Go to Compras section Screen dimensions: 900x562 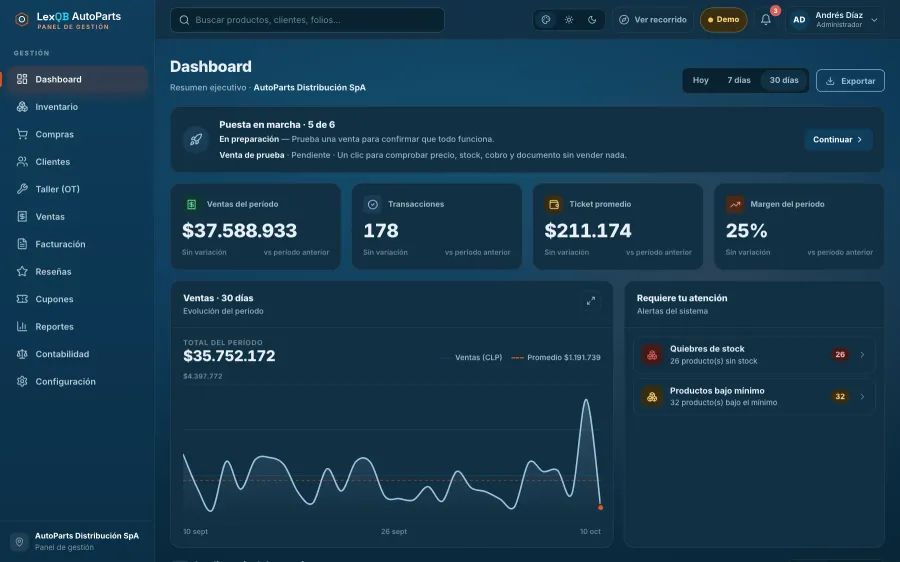point(77,134)
